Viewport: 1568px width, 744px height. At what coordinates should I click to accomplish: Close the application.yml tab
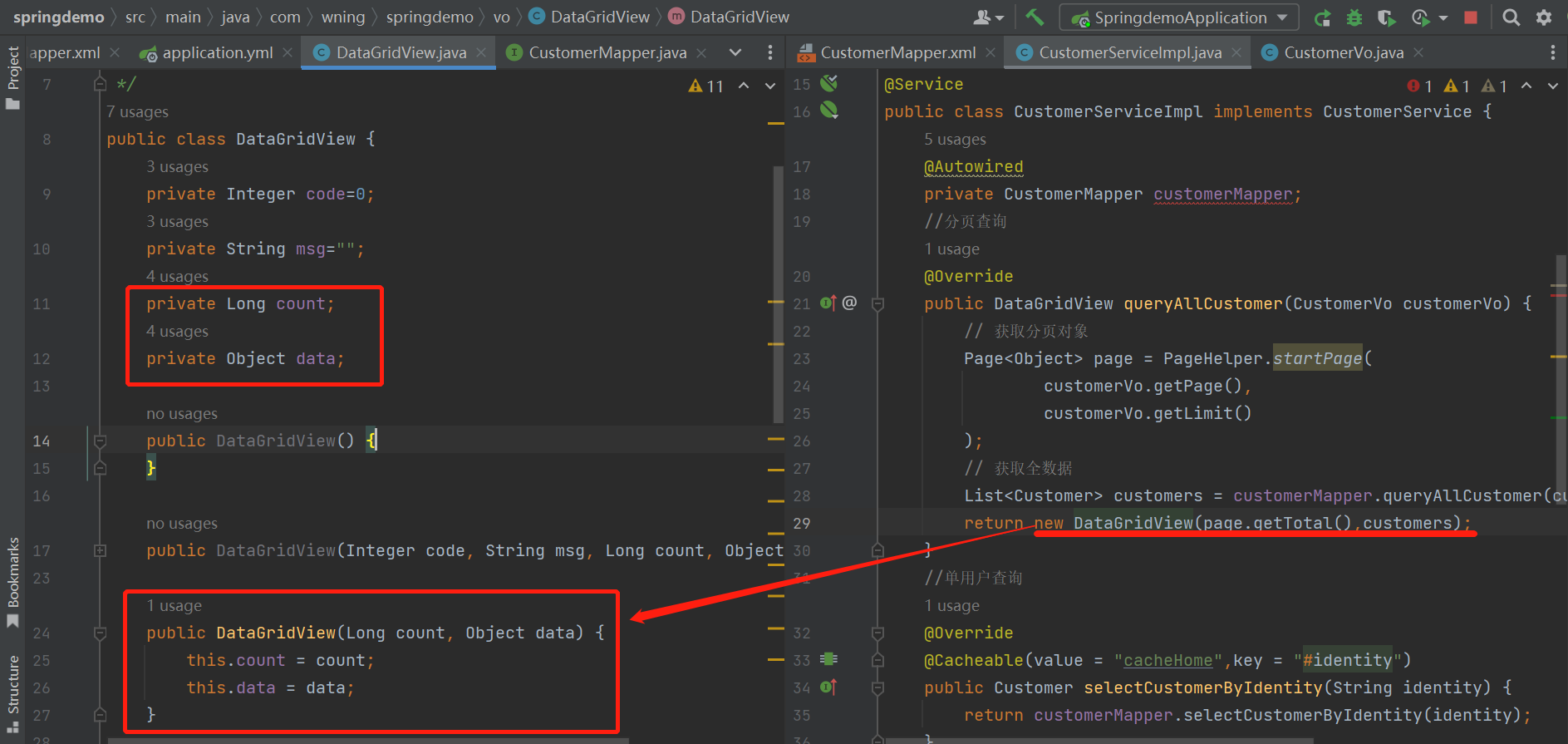coord(288,52)
